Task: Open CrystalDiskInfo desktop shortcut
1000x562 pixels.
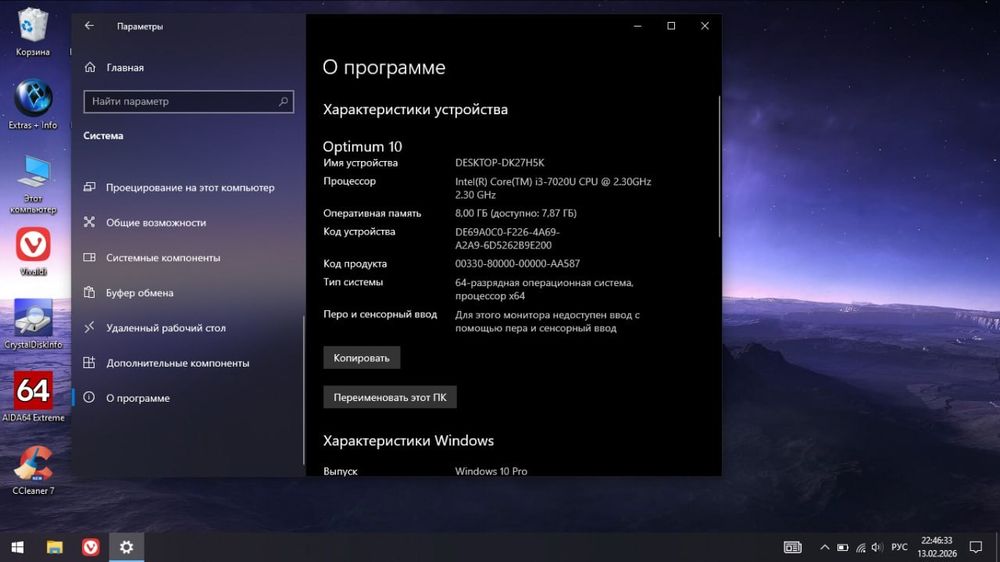Action: (33, 323)
